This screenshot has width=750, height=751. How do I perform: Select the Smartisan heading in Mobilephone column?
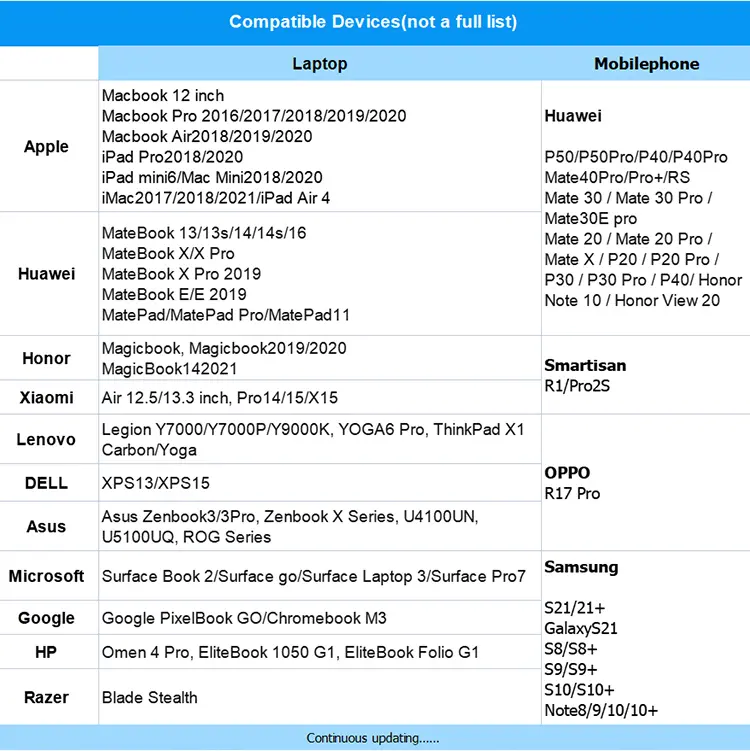pos(585,365)
